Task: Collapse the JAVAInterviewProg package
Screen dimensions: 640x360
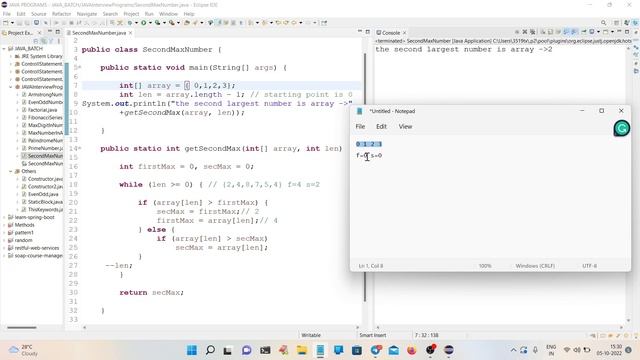Action: tap(11, 87)
